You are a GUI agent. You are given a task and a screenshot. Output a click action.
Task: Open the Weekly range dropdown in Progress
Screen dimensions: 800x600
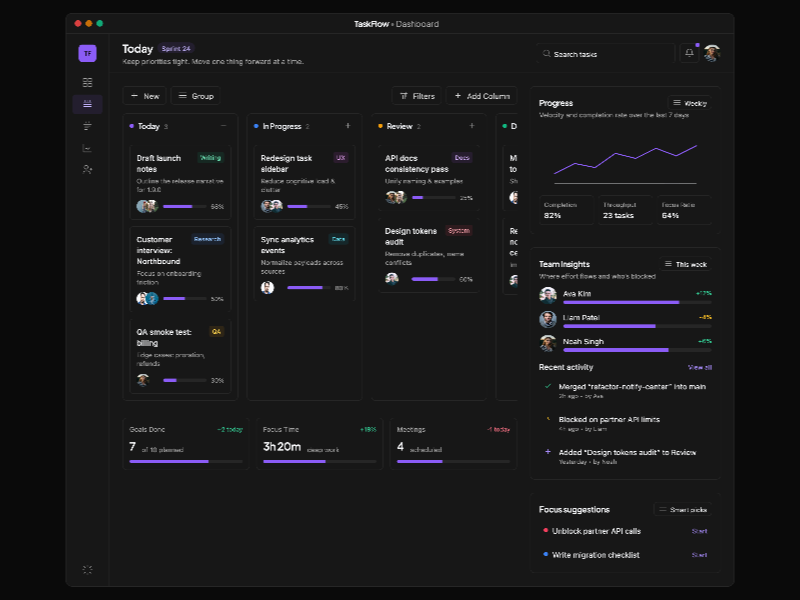pyautogui.click(x=690, y=103)
